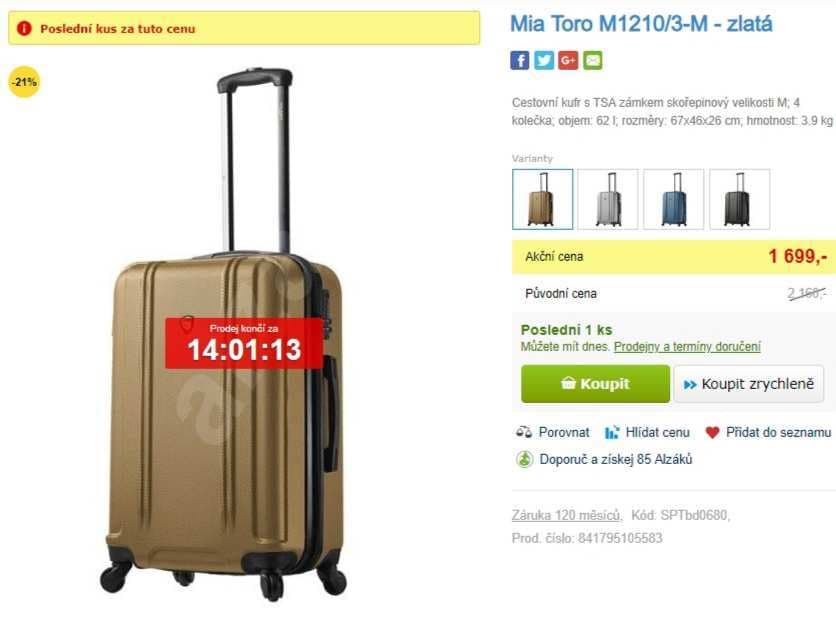
Task: Click the scales icon beside Porovnat
Action: (524, 432)
